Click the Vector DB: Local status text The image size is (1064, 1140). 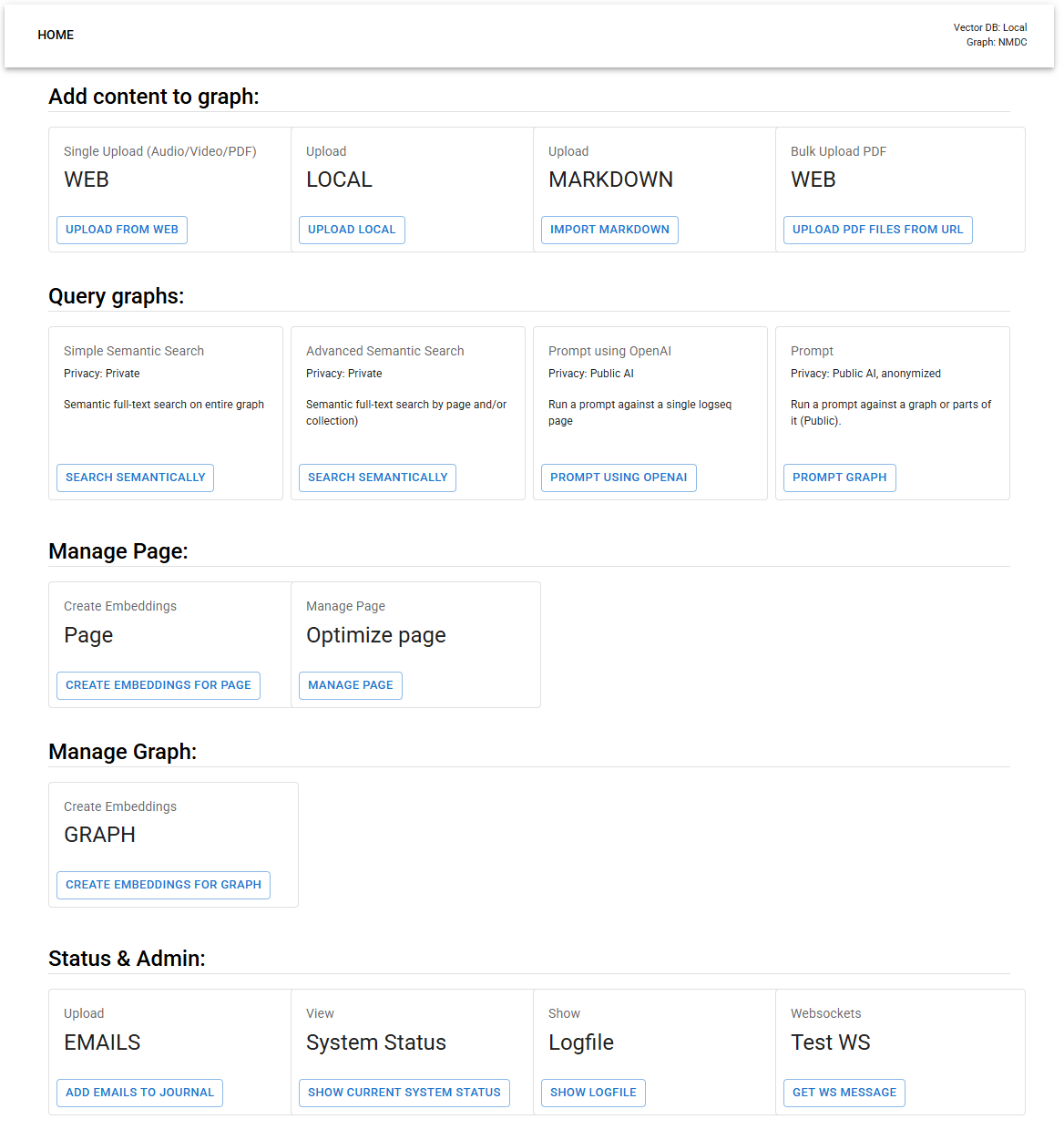click(989, 27)
